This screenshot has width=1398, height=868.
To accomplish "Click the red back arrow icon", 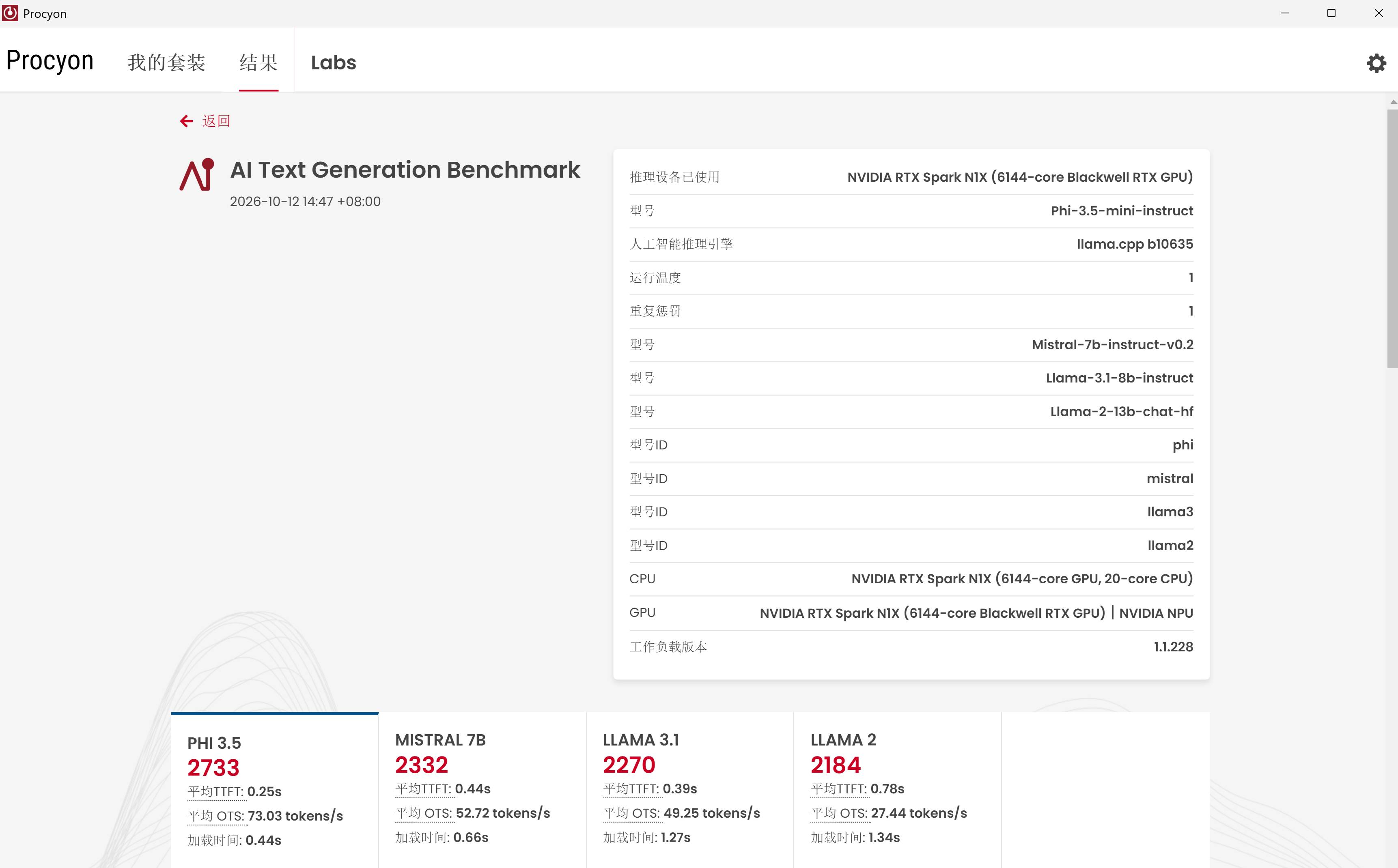I will 186,121.
